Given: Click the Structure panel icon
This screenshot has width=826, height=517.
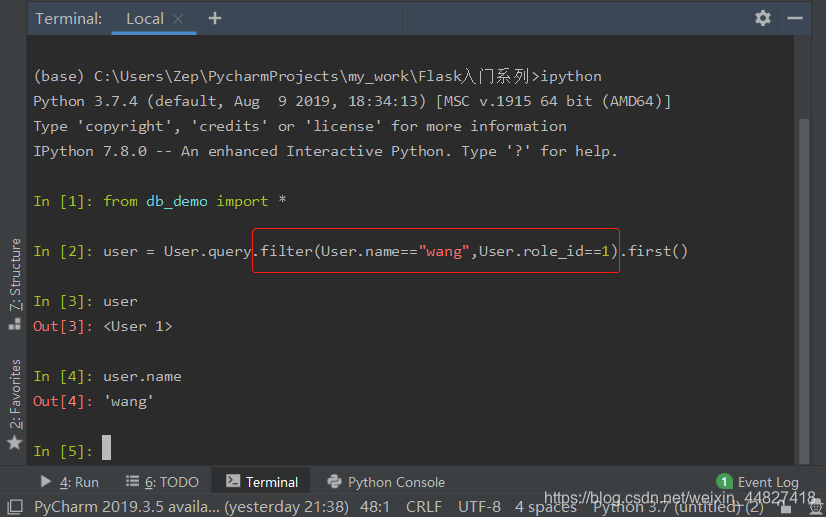Looking at the screenshot, I should click(x=15, y=324).
